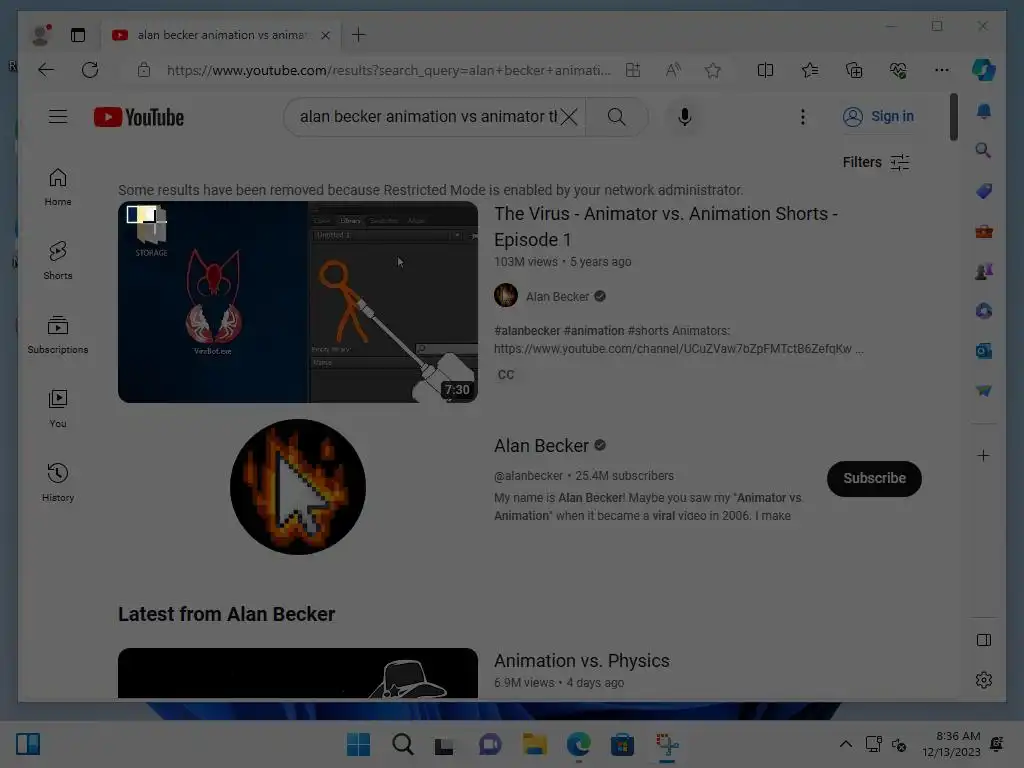Open the Copilot sidebar button
Image resolution: width=1024 pixels, height=768 pixels.
(x=984, y=70)
